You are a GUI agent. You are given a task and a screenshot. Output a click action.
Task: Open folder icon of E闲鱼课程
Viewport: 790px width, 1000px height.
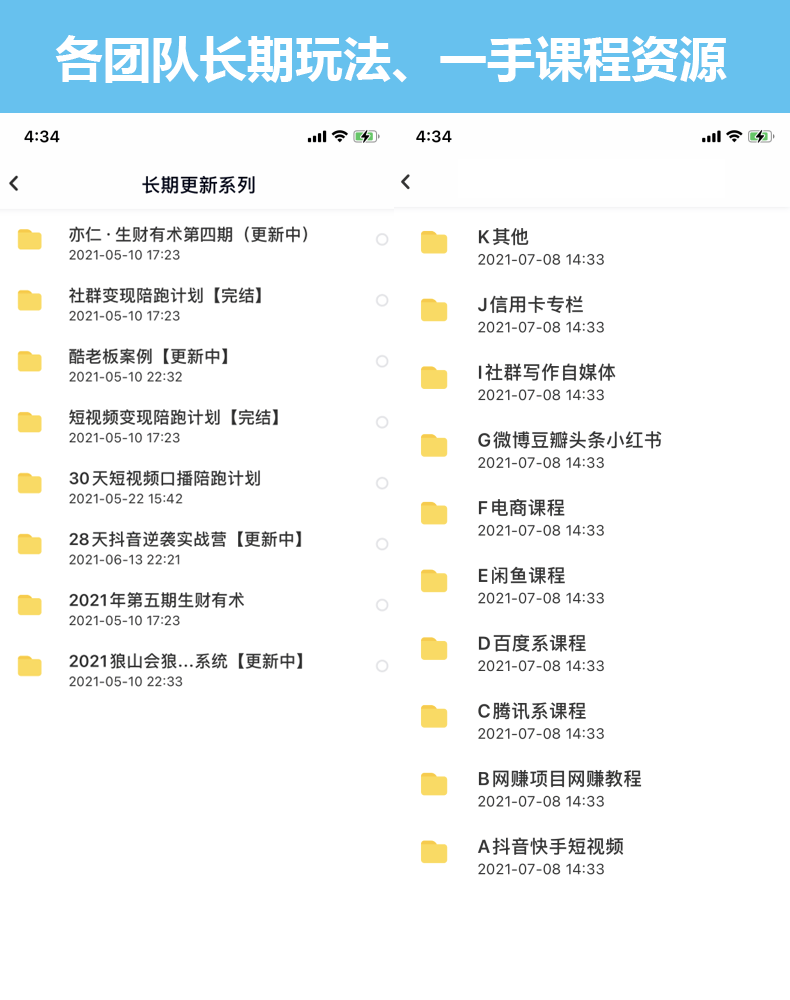[x=434, y=581]
